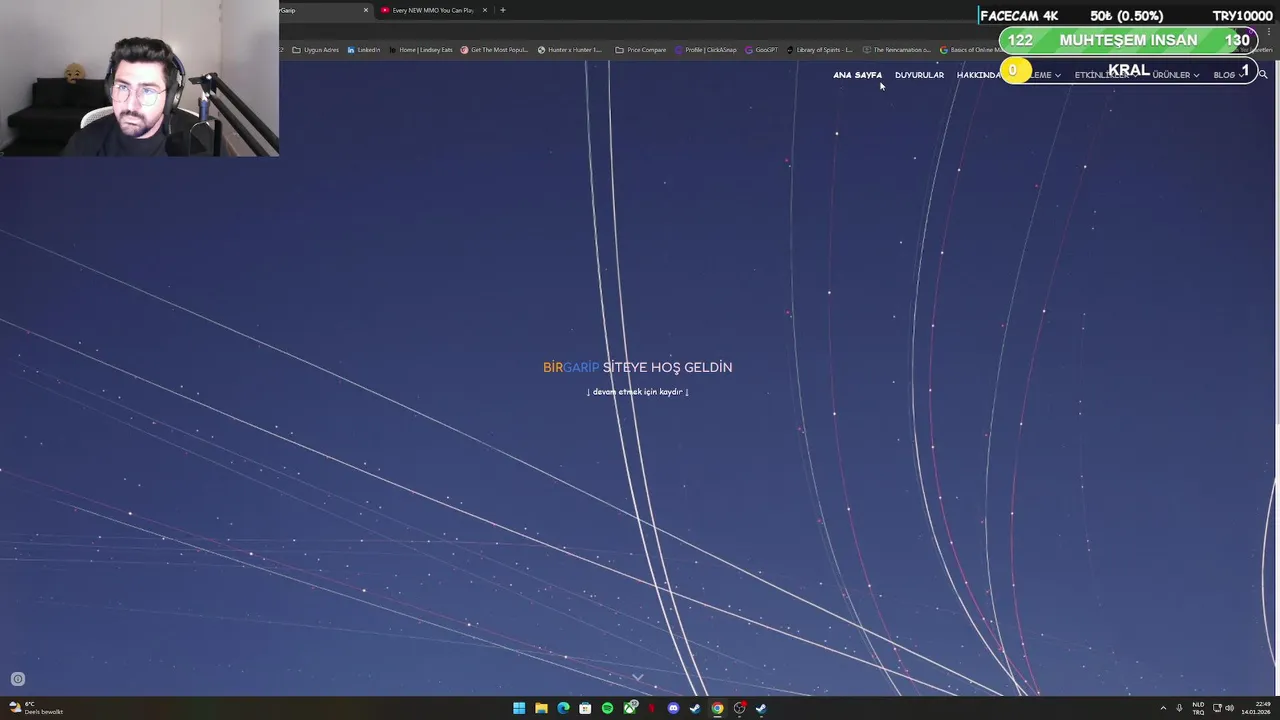
Task: Open the 'Library of Spirits' bookmark
Action: point(820,50)
